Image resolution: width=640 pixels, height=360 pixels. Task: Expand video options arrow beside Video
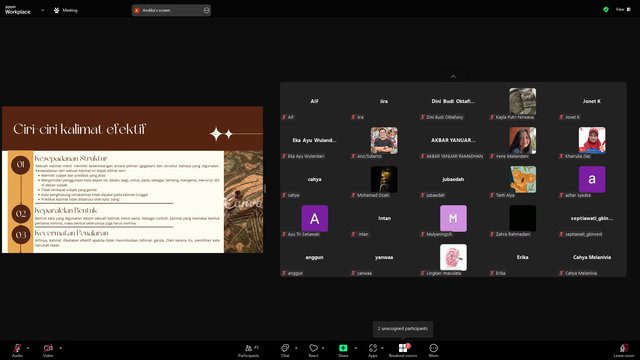tap(60, 348)
